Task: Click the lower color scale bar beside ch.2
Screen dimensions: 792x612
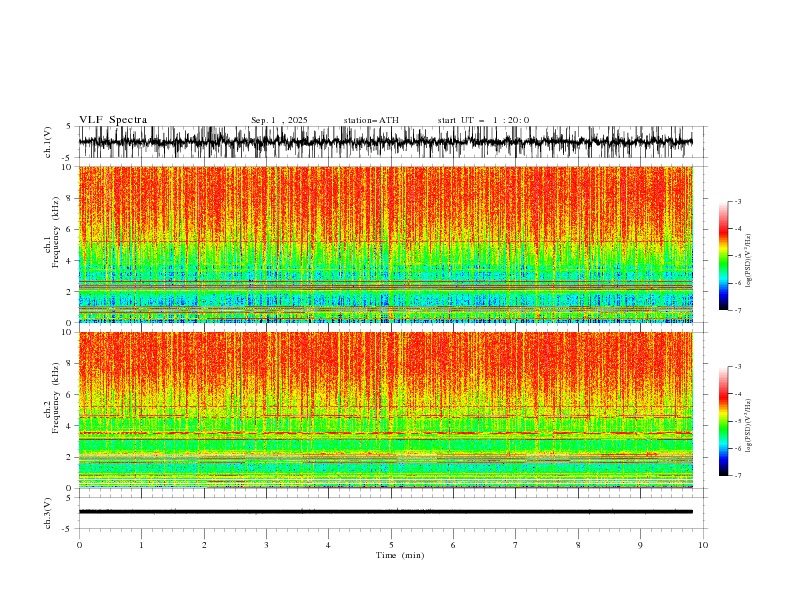Action: [x=723, y=421]
